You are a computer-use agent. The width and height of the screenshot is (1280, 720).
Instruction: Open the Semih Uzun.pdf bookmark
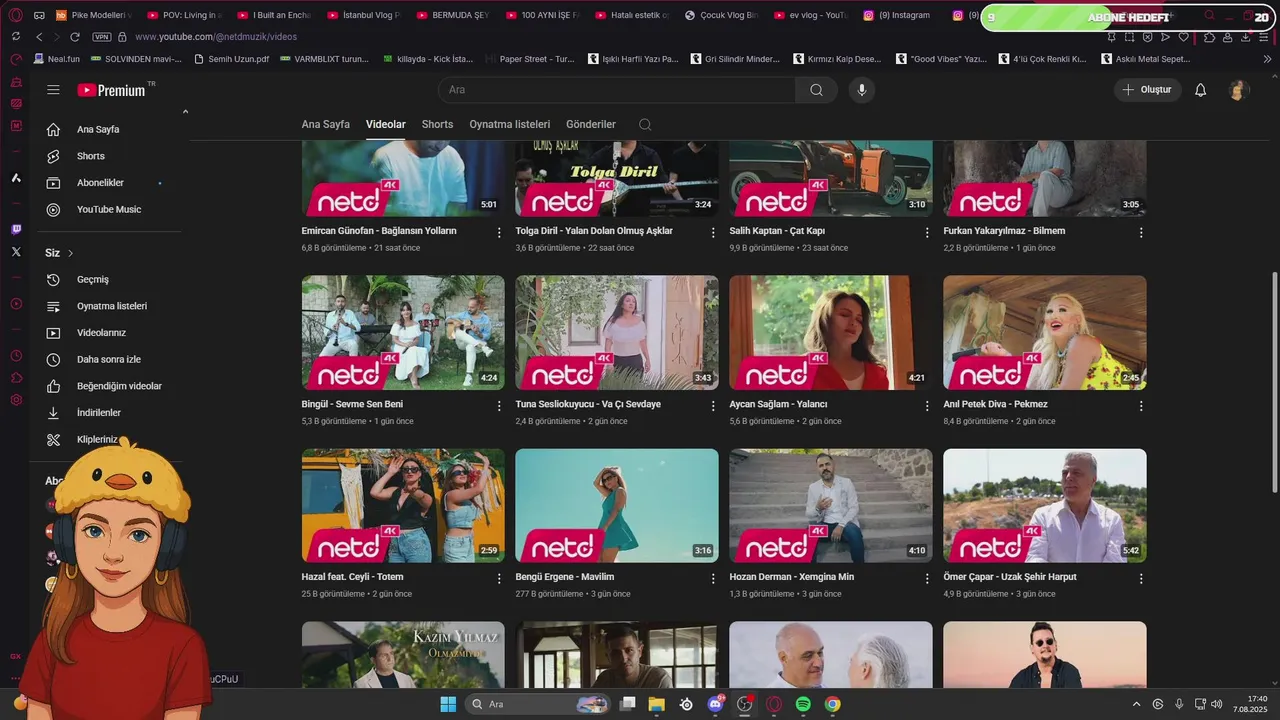coord(230,59)
